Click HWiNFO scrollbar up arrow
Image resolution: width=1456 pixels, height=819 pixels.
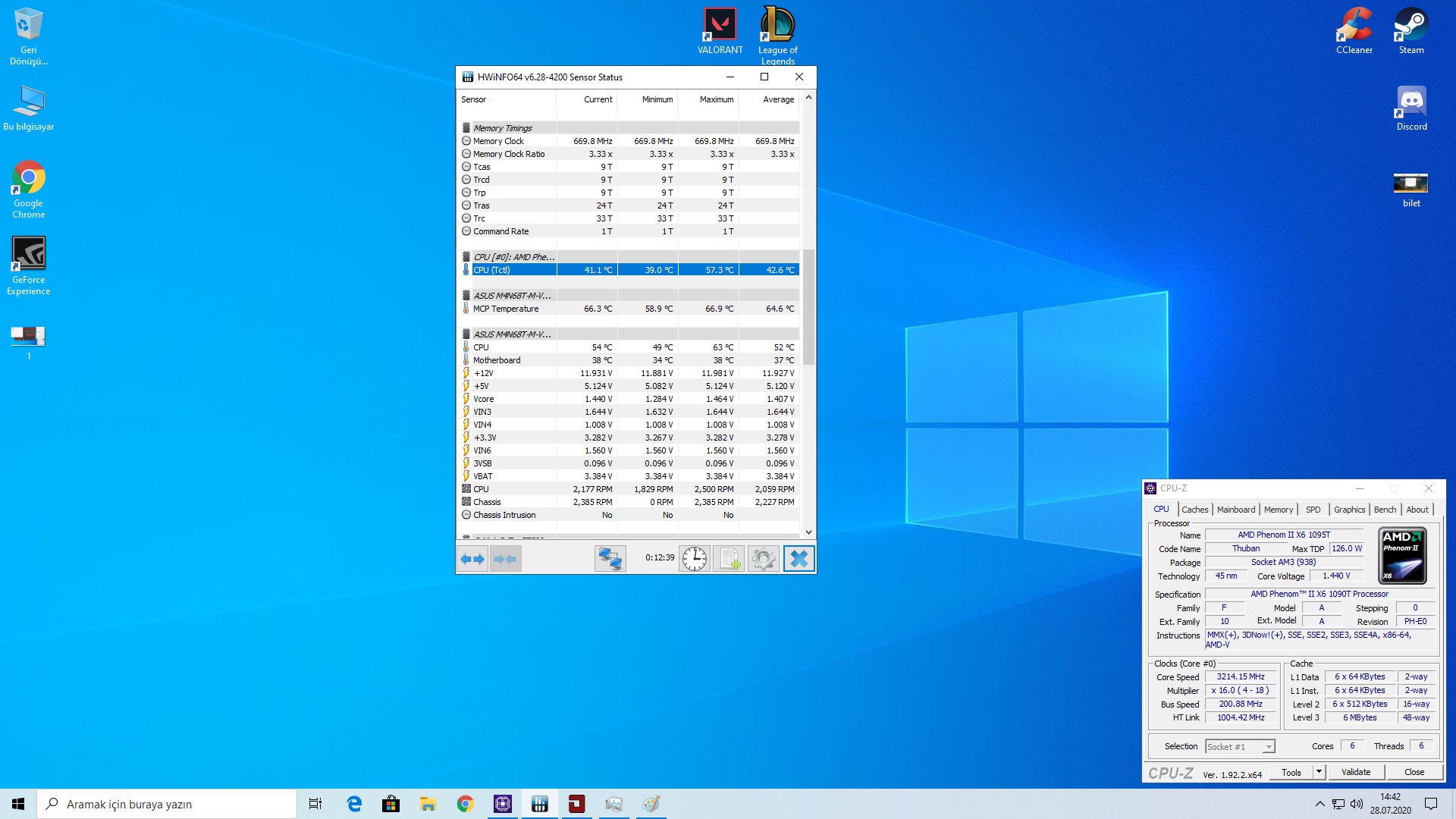808,97
